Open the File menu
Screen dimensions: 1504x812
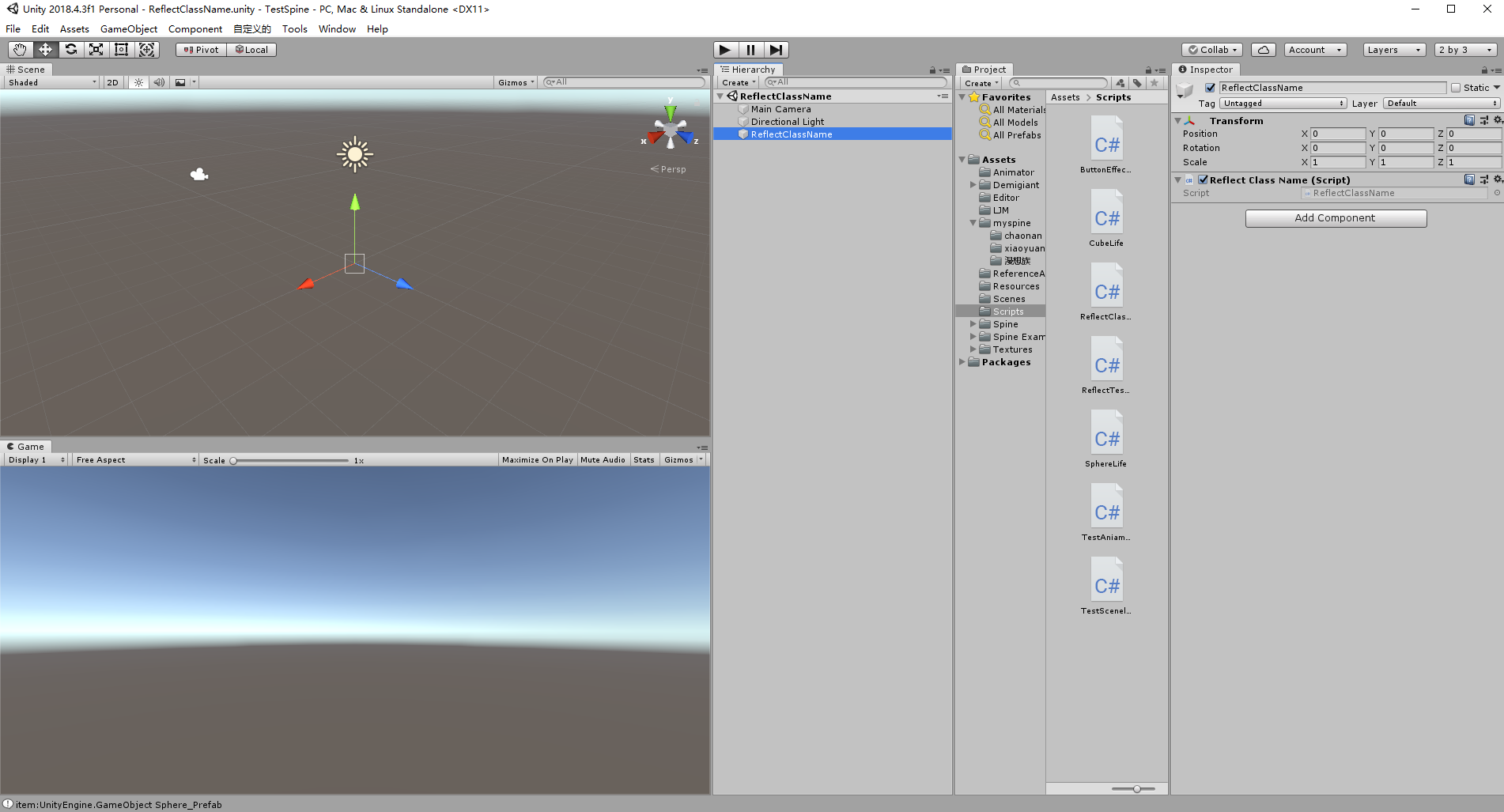pyautogui.click(x=13, y=29)
